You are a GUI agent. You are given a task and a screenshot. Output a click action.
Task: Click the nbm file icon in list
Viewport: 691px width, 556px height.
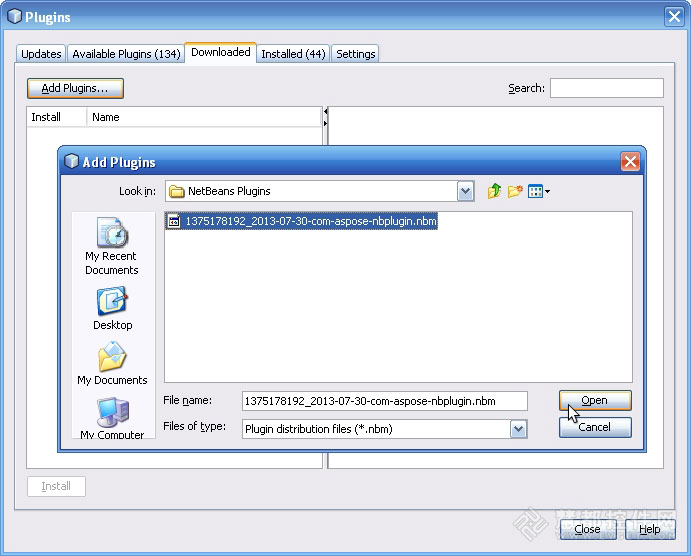point(174,221)
